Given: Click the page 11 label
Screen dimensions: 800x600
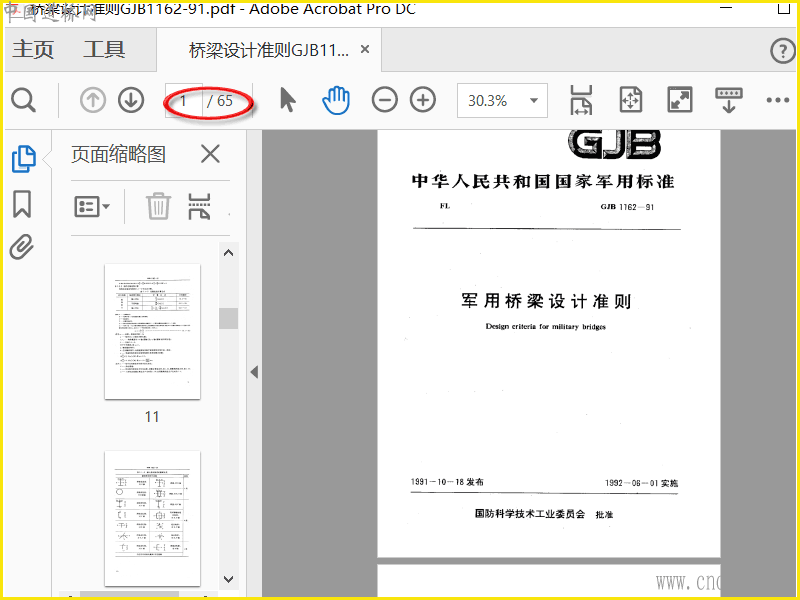Looking at the screenshot, I should [x=152, y=417].
